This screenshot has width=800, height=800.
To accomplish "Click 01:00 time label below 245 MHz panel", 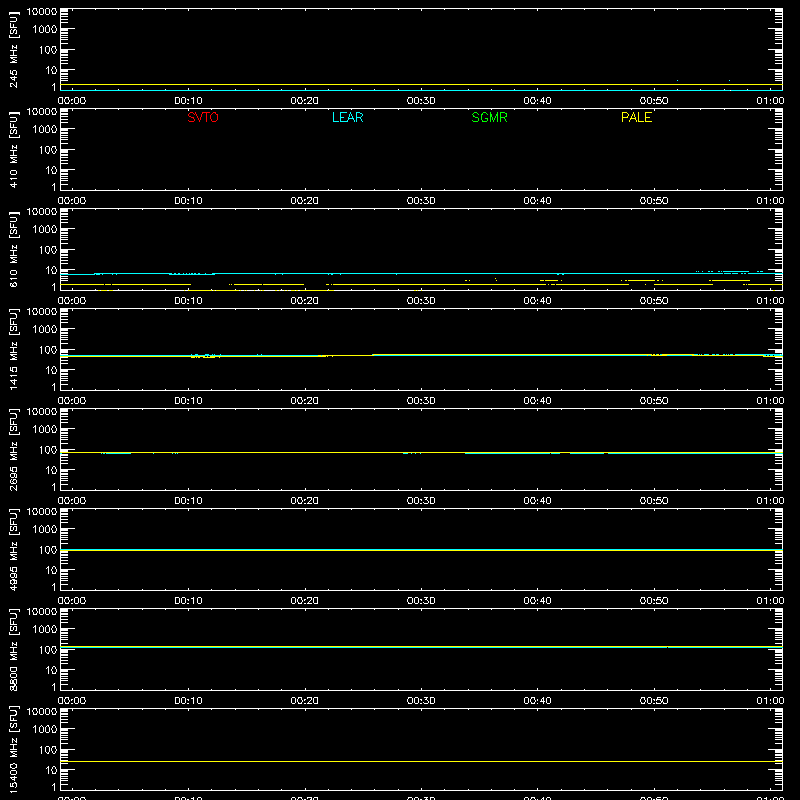I will tap(770, 101).
